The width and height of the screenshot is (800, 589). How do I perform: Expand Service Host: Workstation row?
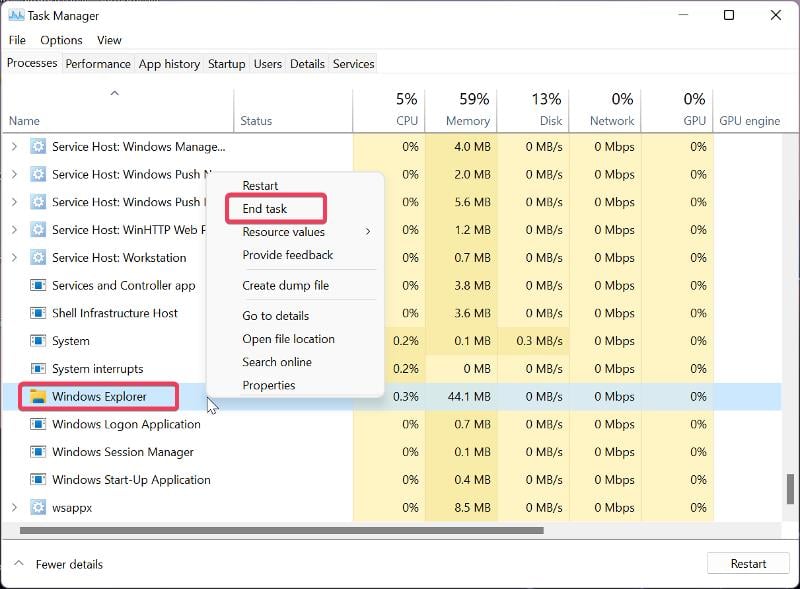click(x=14, y=257)
